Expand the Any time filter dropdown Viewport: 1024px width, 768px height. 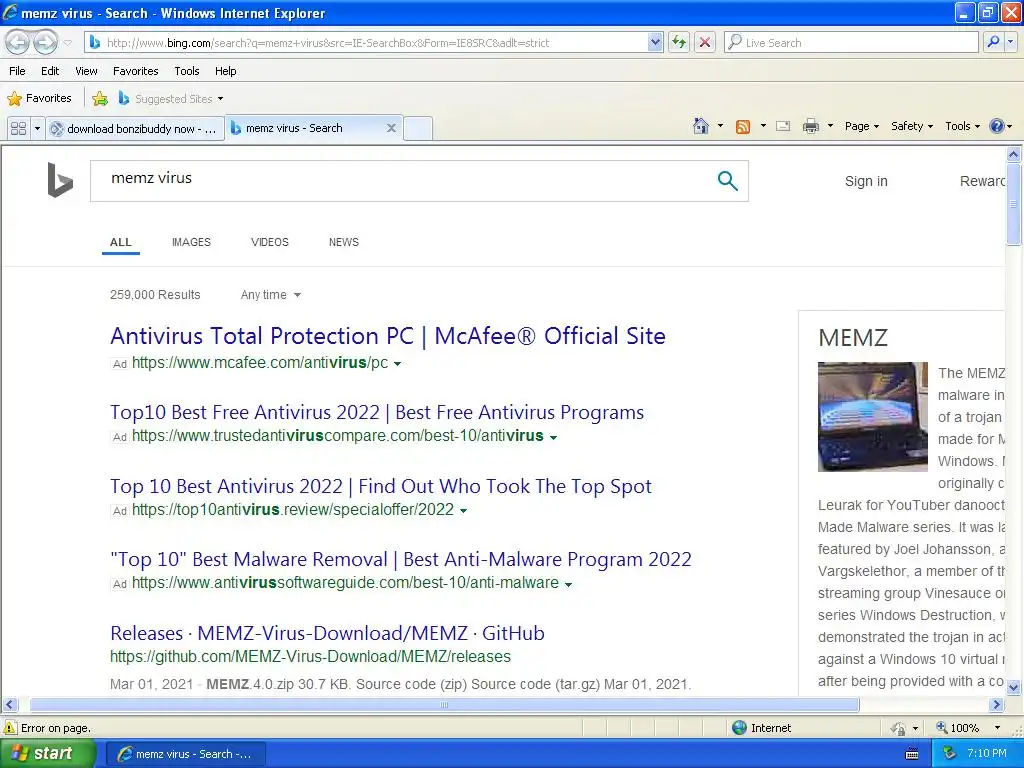(271, 295)
